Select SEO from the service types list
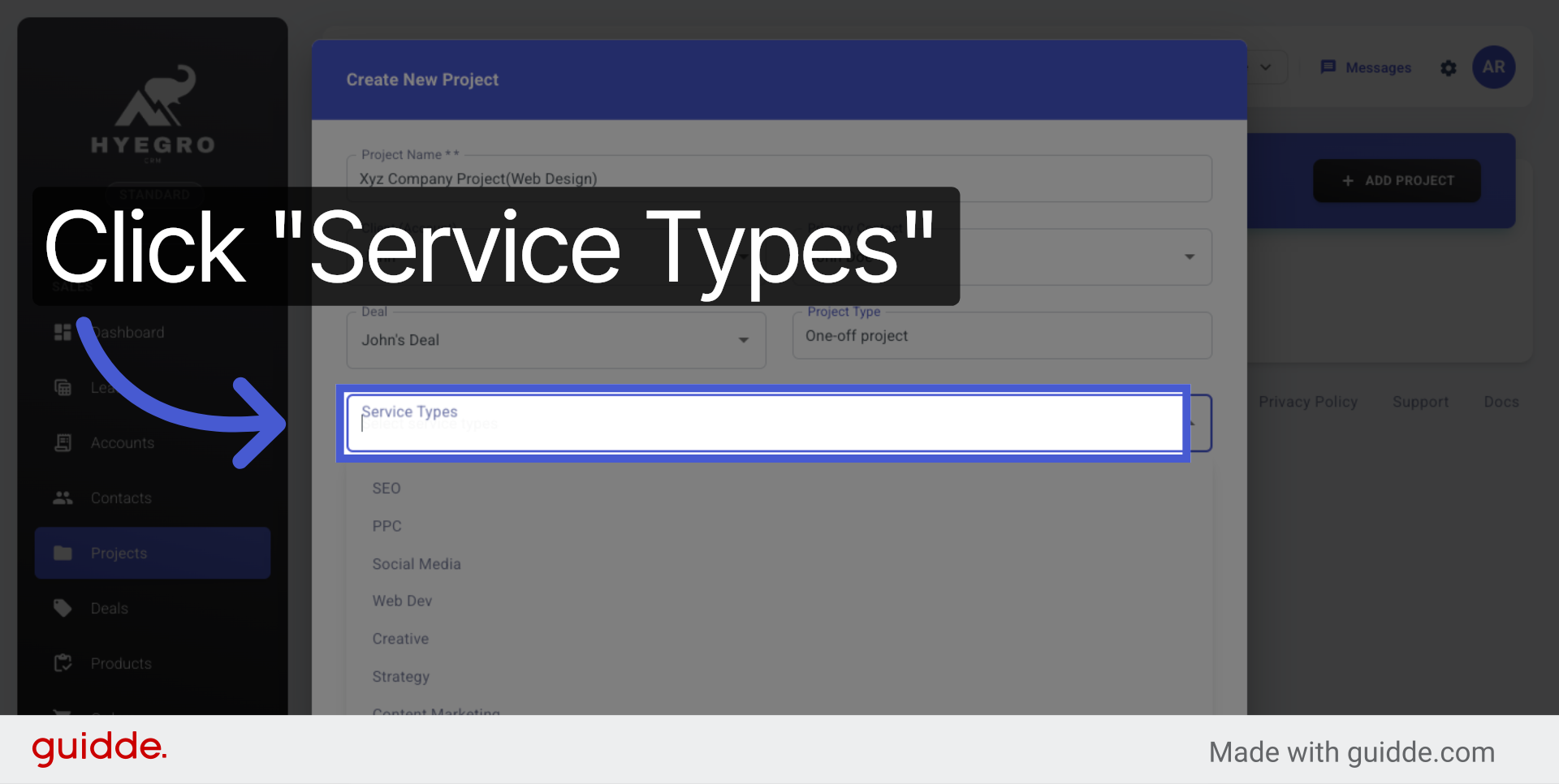1559x784 pixels. tap(386, 488)
